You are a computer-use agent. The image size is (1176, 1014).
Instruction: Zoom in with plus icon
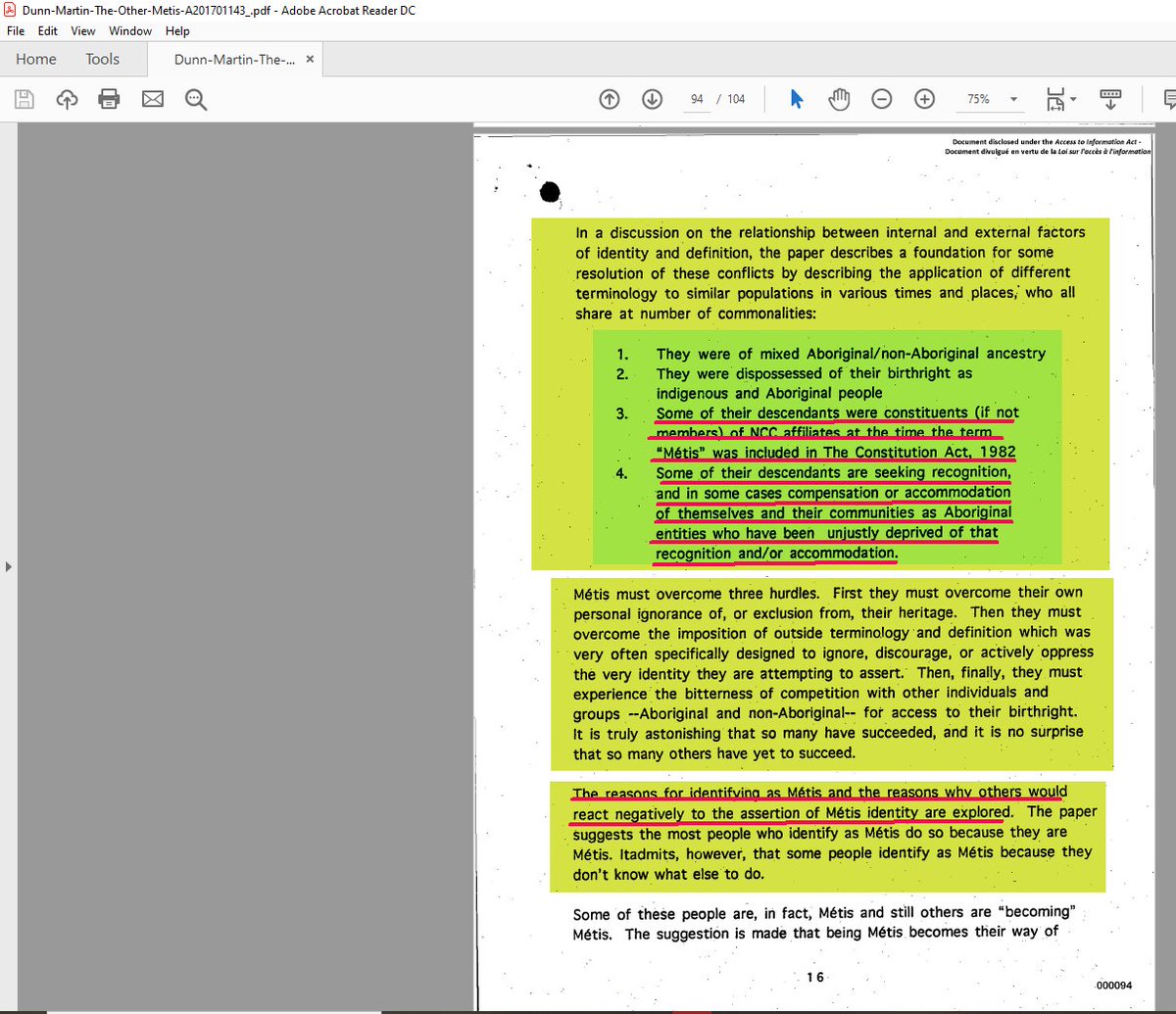[x=924, y=99]
